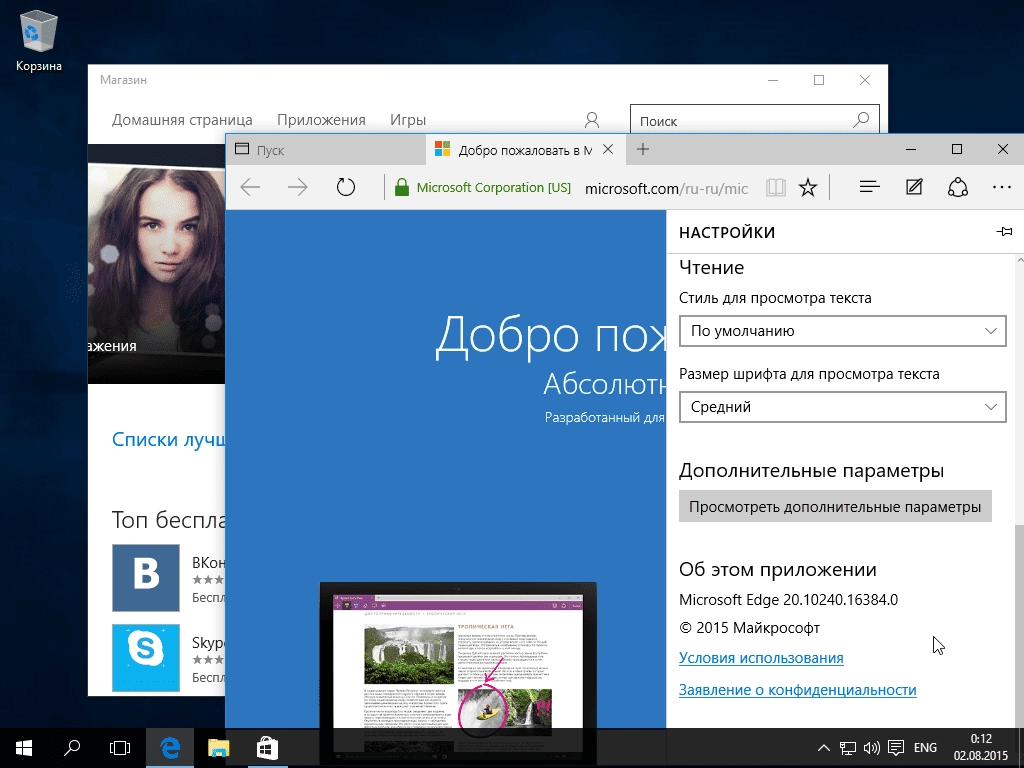Expand 'По умолчанию' reading style dropdown
Screen dimensions: 1024x768
coord(842,331)
